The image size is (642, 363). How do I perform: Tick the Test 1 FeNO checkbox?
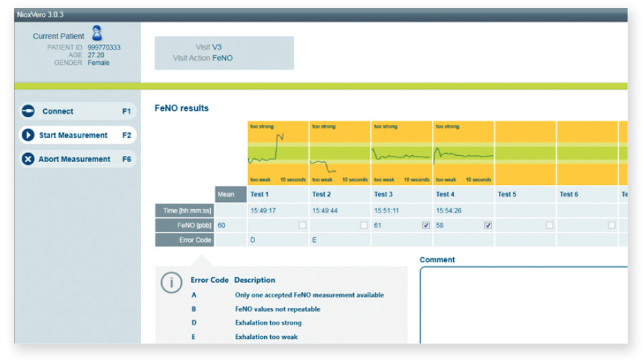[302, 225]
